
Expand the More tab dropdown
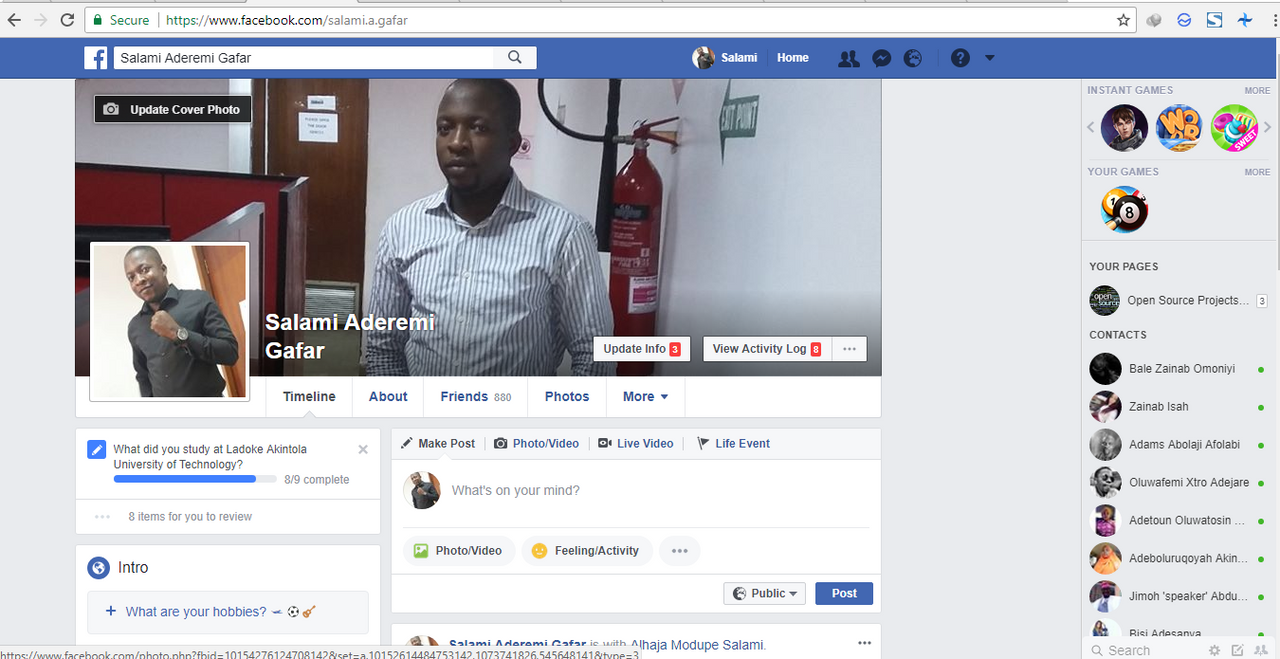coord(645,397)
